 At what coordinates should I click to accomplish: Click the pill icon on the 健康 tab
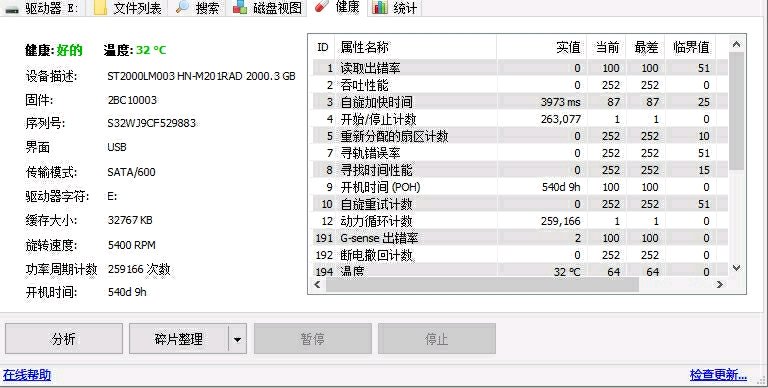[x=321, y=6]
